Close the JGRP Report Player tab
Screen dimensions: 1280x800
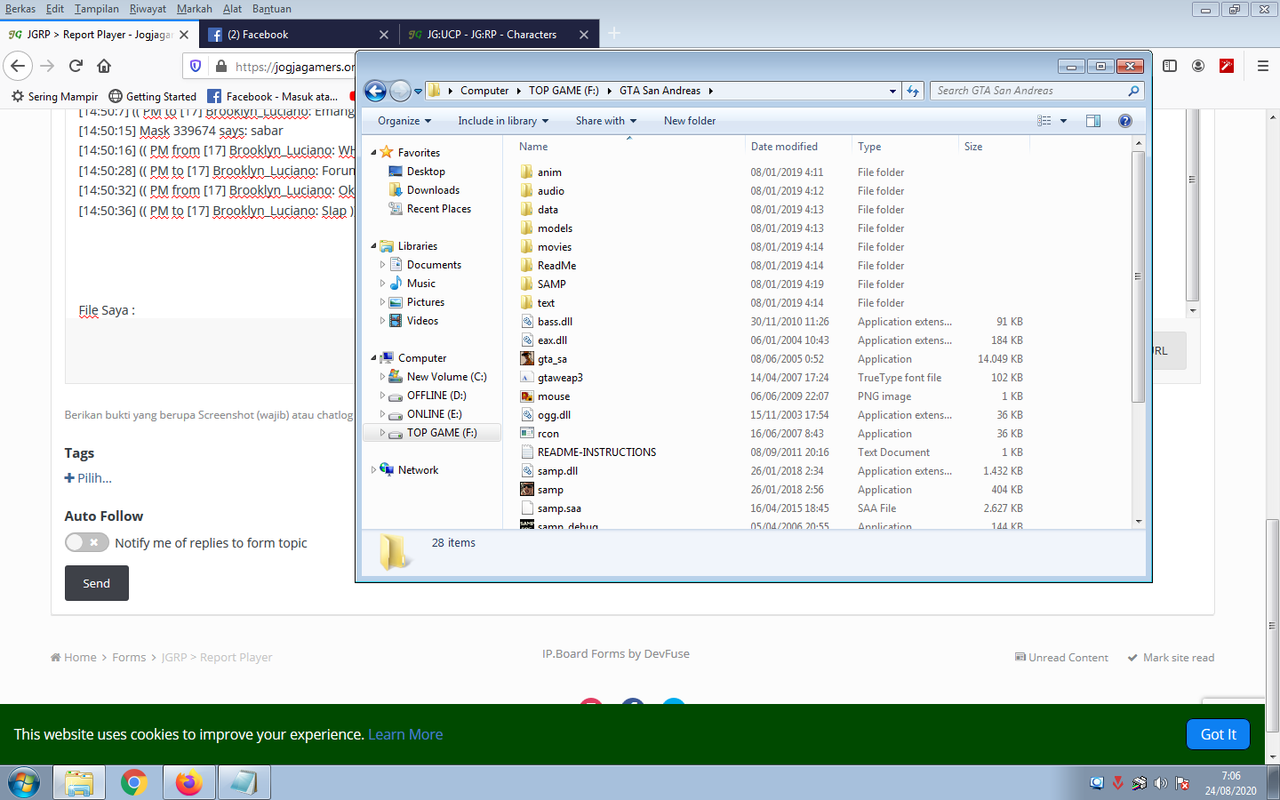click(x=184, y=35)
